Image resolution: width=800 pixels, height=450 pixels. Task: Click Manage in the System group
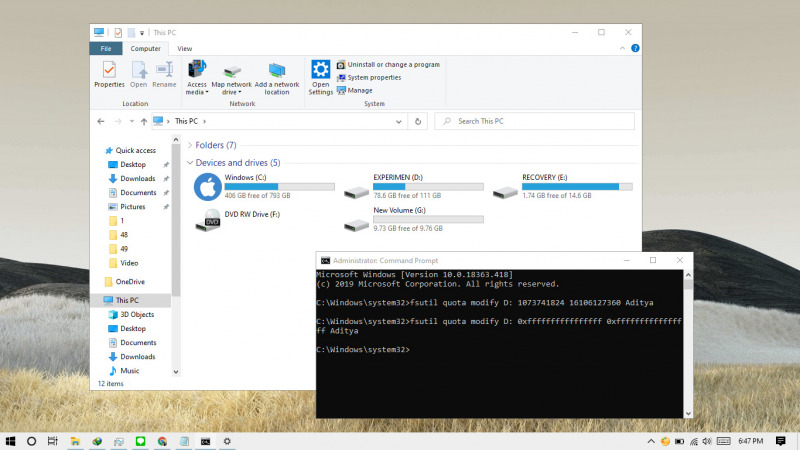tap(355, 90)
